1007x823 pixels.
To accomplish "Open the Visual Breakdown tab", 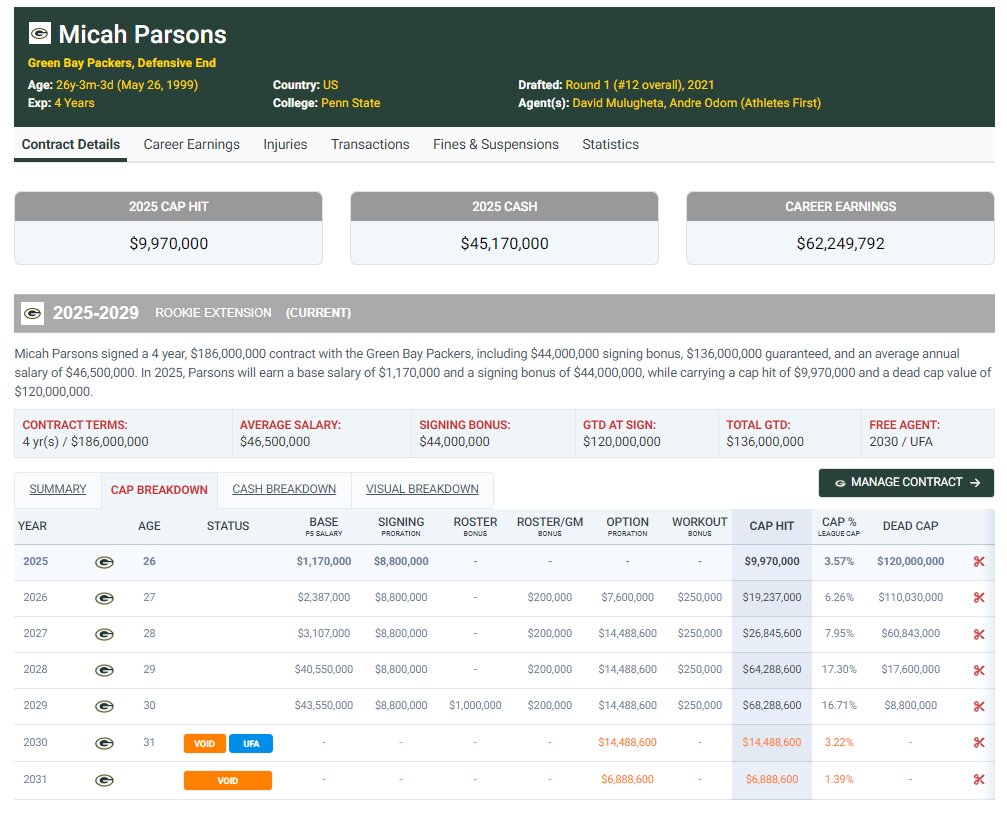I will tap(422, 489).
